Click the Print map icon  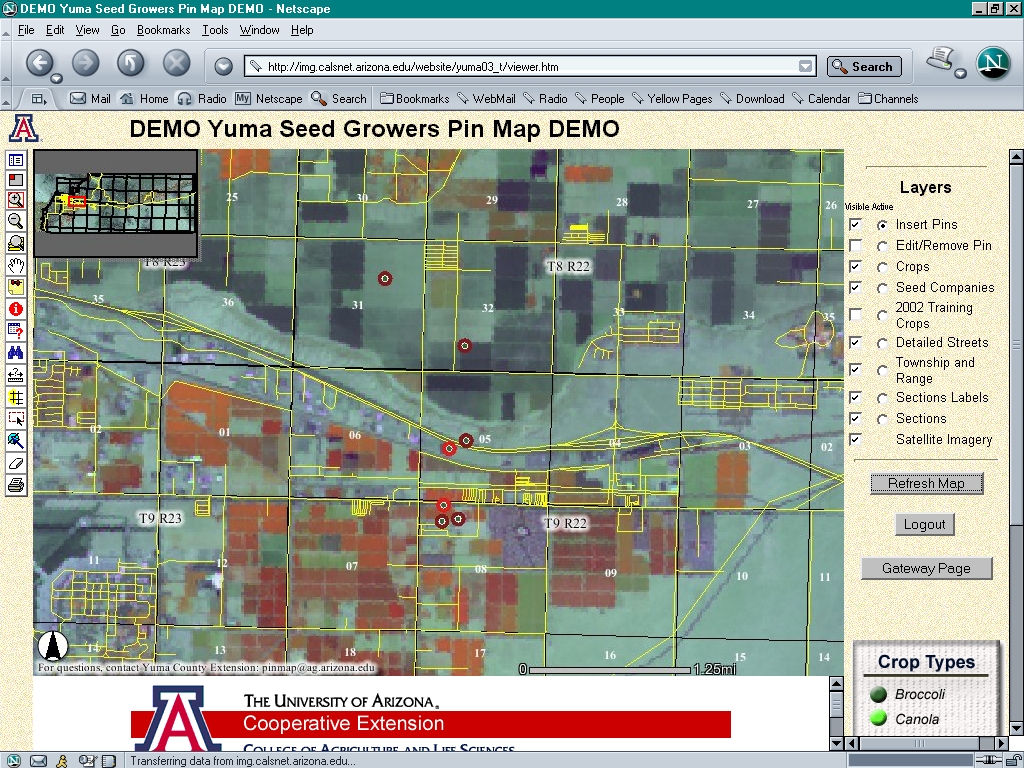tap(16, 485)
